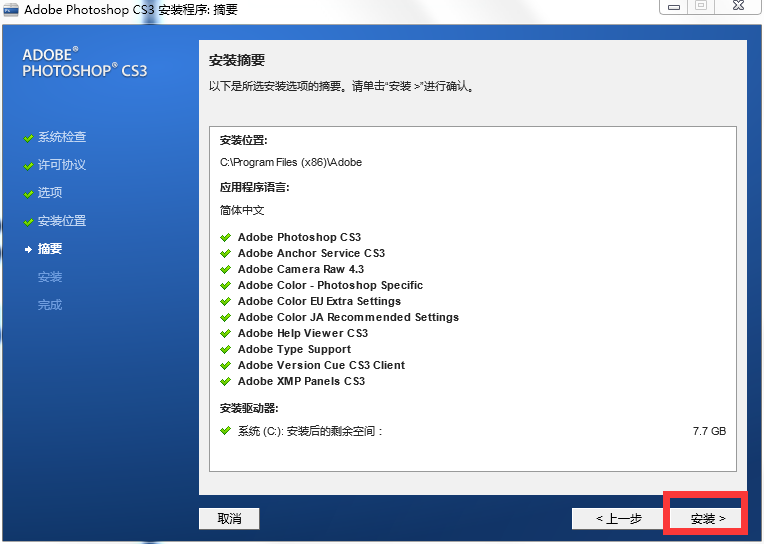764x544 pixels.
Task: Click the 安装驱动器: heading
Action: click(249, 408)
